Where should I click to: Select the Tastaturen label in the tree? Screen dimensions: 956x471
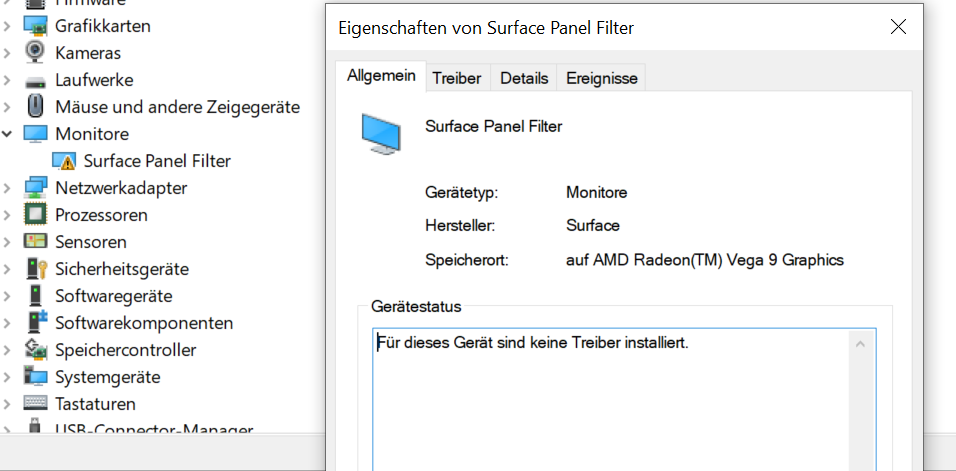96,403
